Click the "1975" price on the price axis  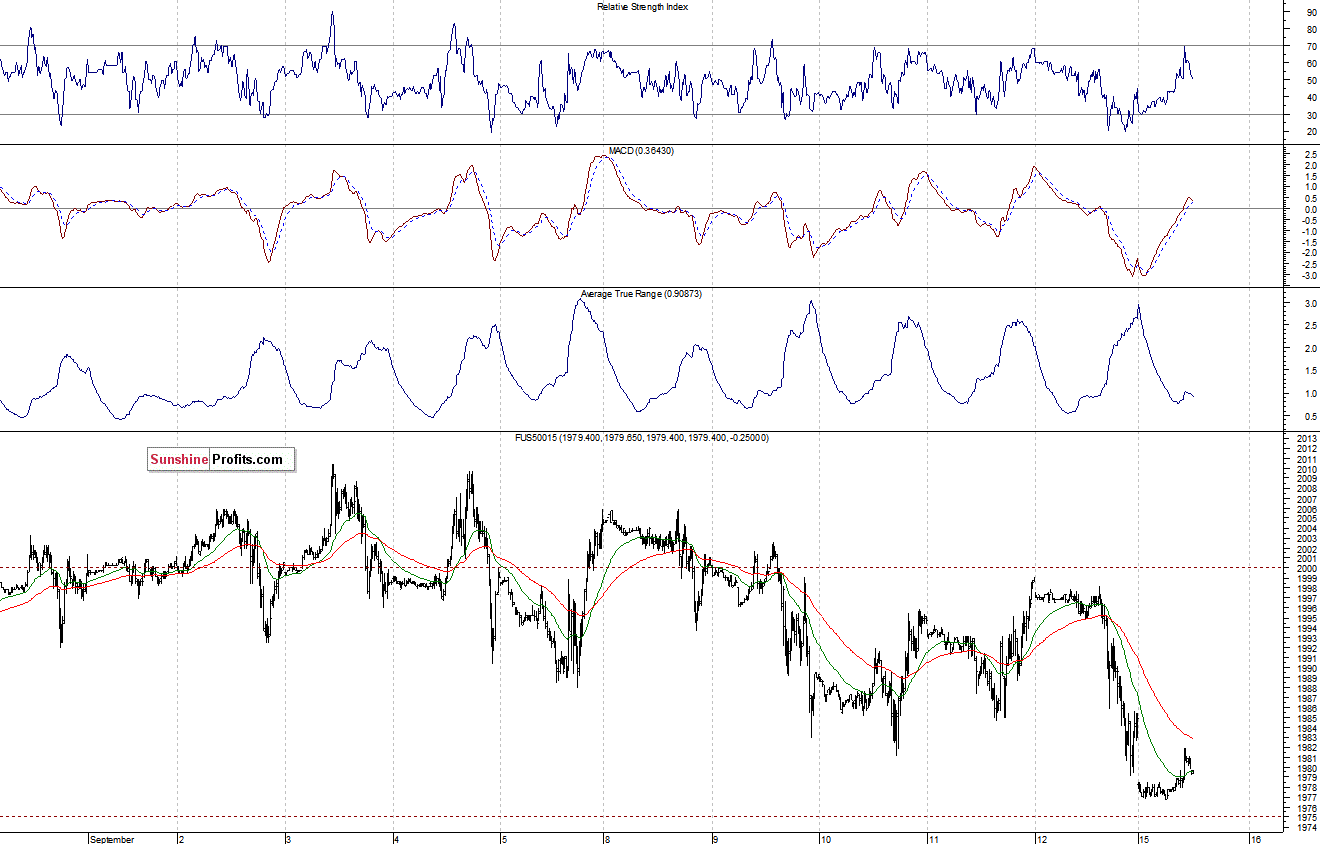coord(1306,817)
